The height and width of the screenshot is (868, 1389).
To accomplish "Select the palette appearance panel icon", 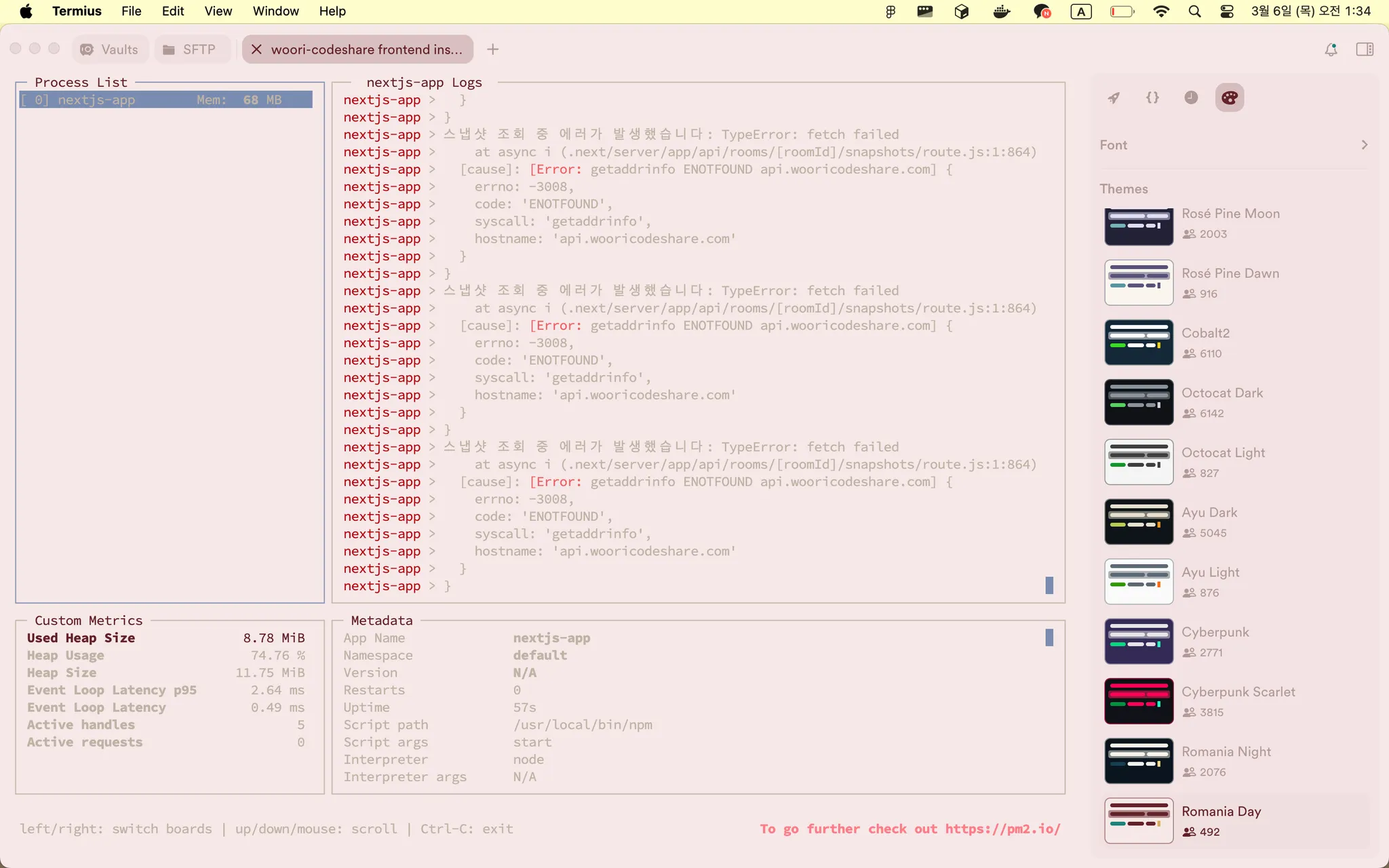I will point(1229,98).
